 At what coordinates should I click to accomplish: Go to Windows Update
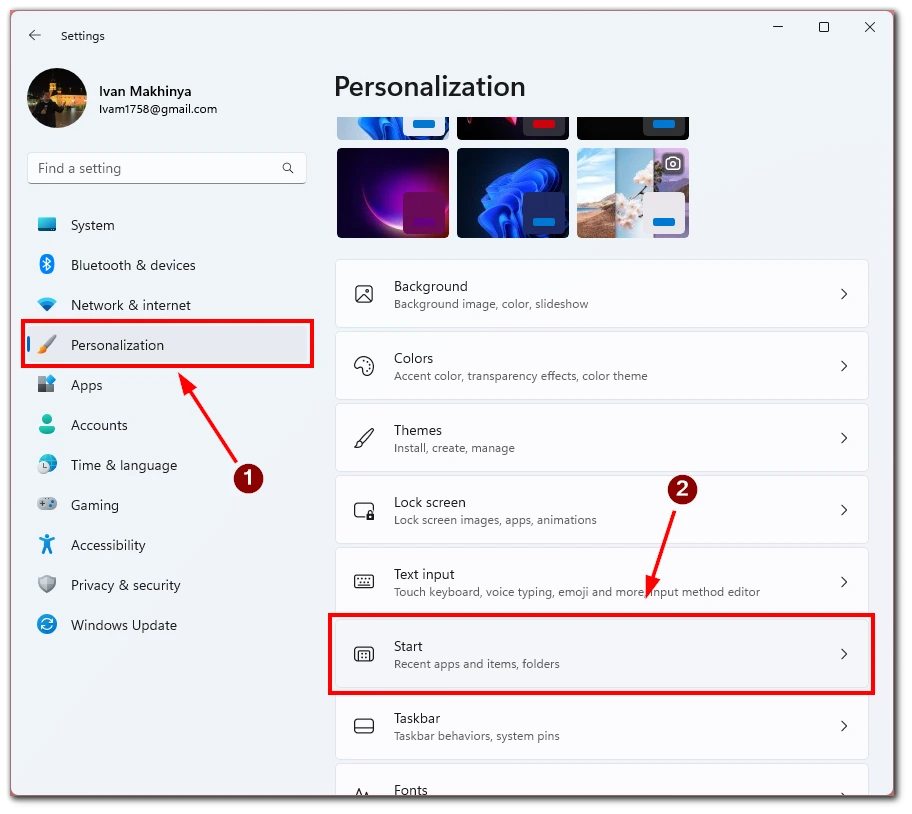click(167, 625)
